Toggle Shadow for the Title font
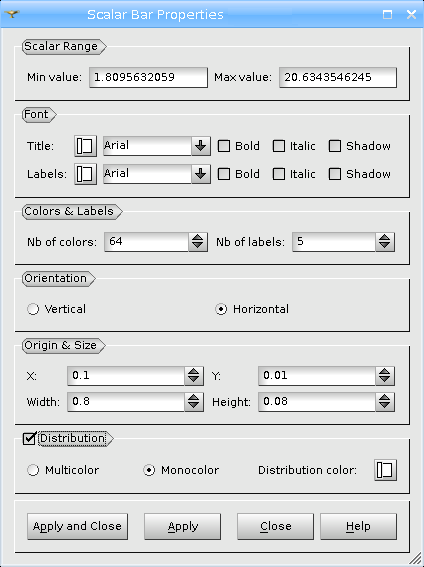The height and width of the screenshot is (567, 424). coord(335,146)
